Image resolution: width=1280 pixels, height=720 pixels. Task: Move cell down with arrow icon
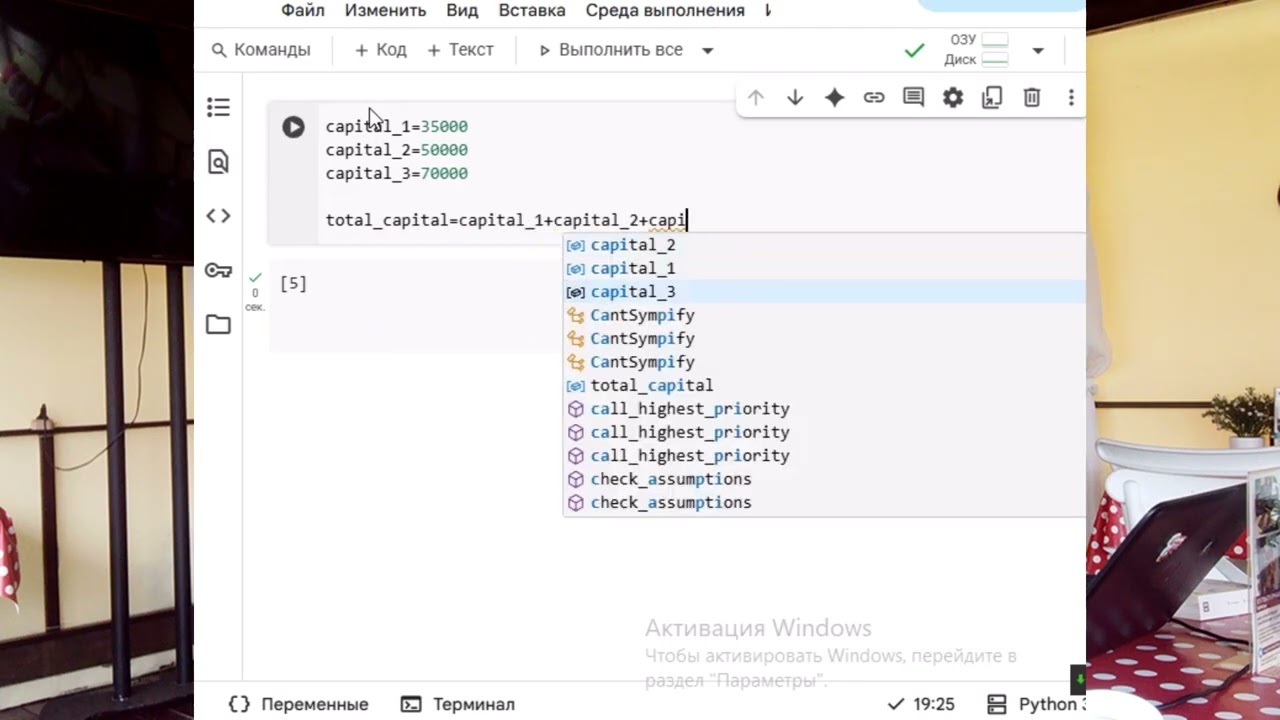[795, 97]
